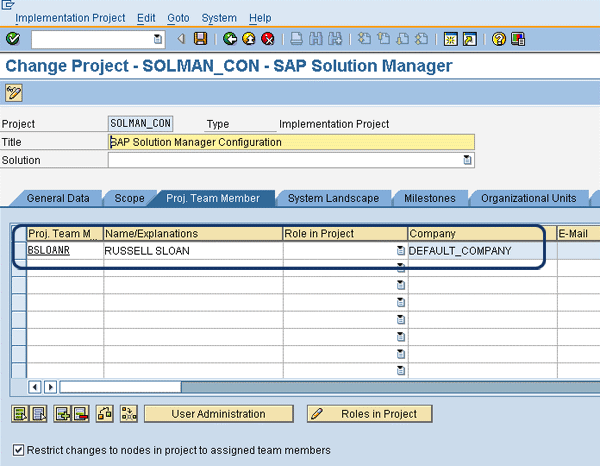Open the Solution field dropdown
The width and height of the screenshot is (600, 466).
[x=467, y=160]
